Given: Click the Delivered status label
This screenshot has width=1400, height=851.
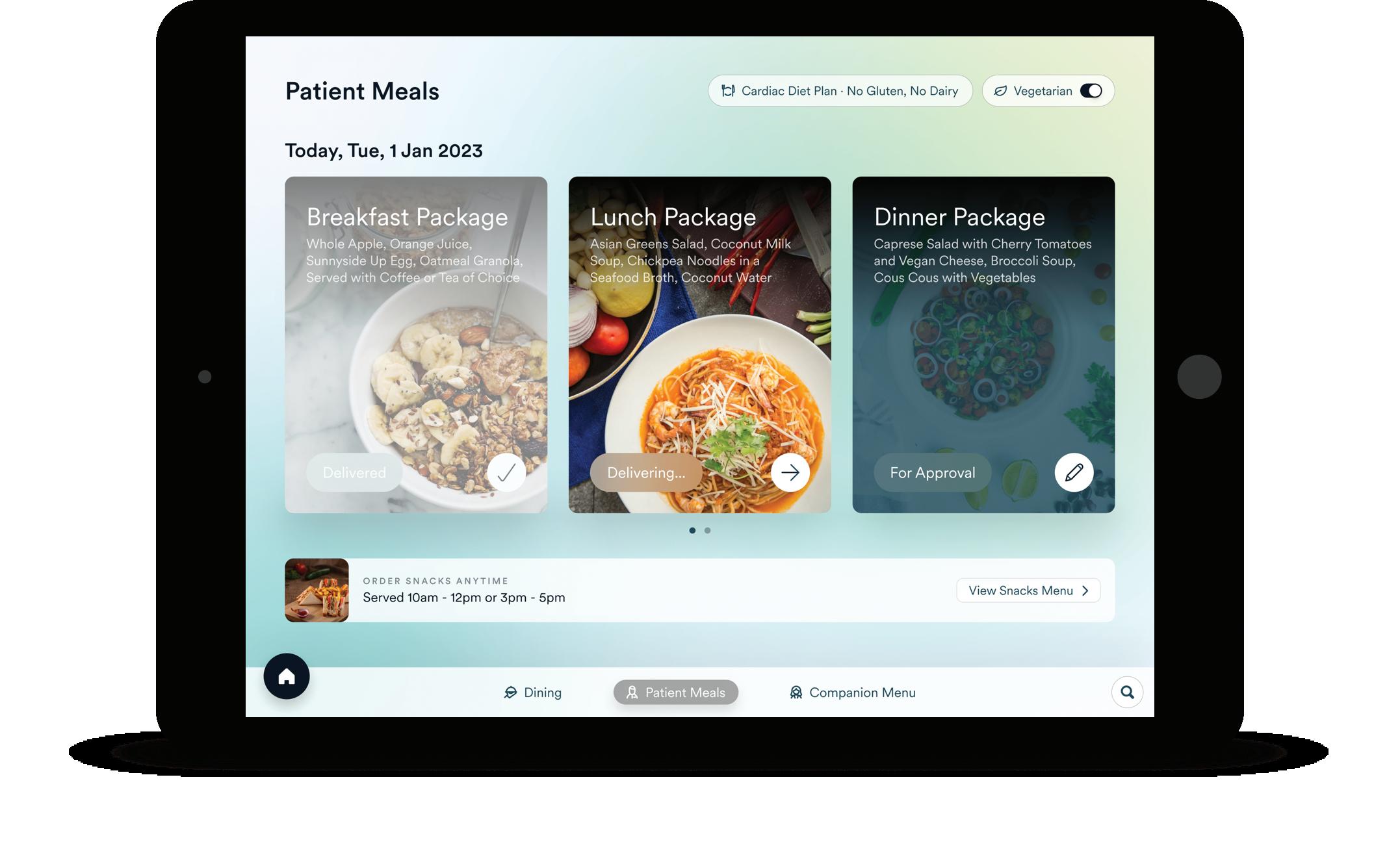Looking at the screenshot, I should (354, 472).
